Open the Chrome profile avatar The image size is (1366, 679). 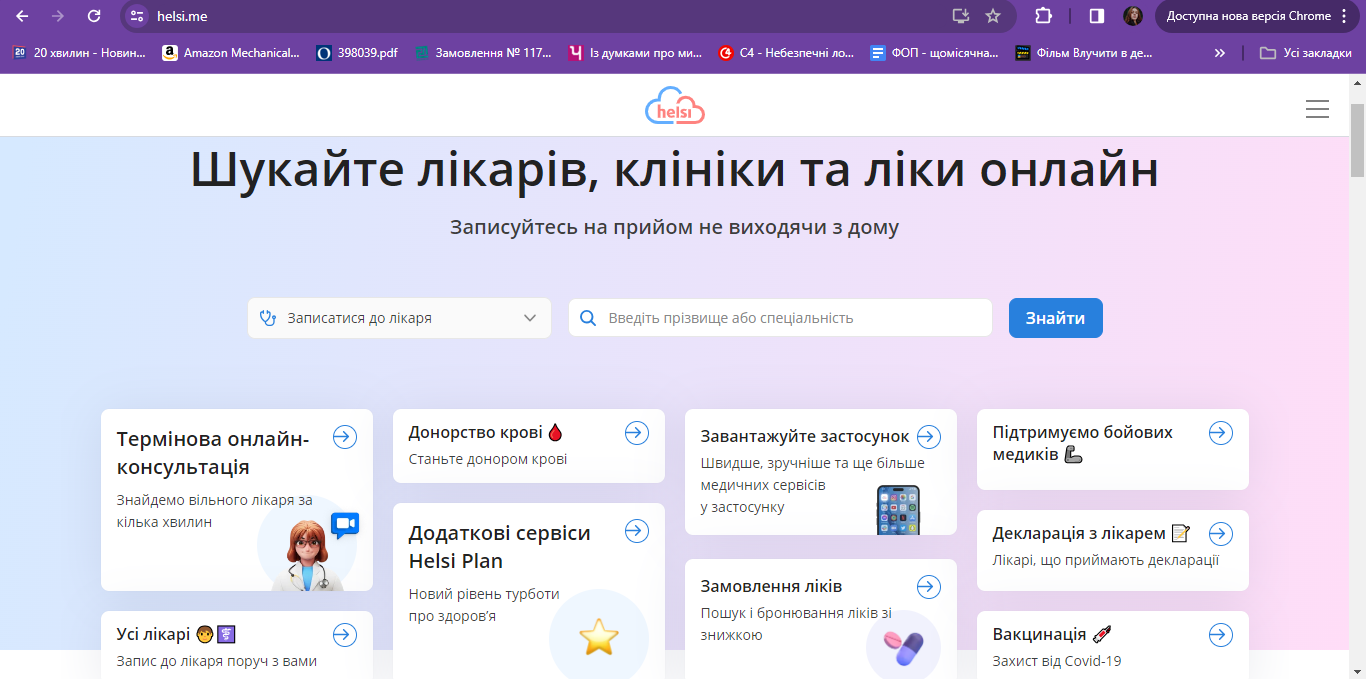tap(1133, 16)
